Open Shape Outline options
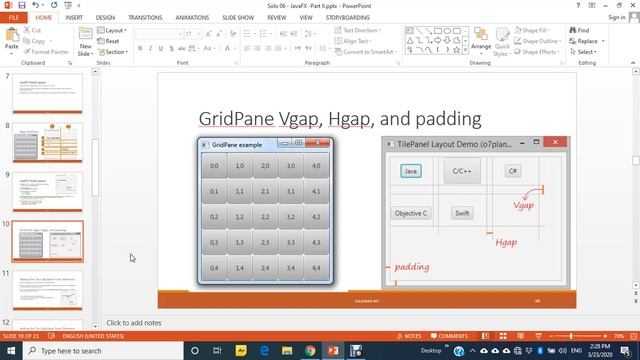 click(x=537, y=41)
